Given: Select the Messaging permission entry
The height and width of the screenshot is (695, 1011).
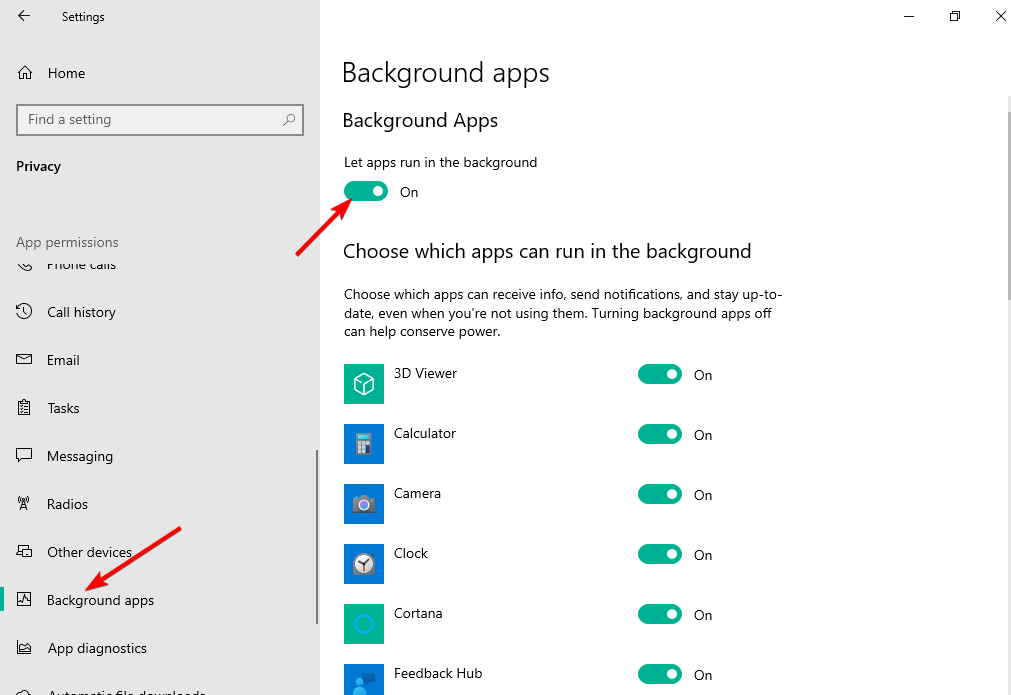Looking at the screenshot, I should pos(78,456).
